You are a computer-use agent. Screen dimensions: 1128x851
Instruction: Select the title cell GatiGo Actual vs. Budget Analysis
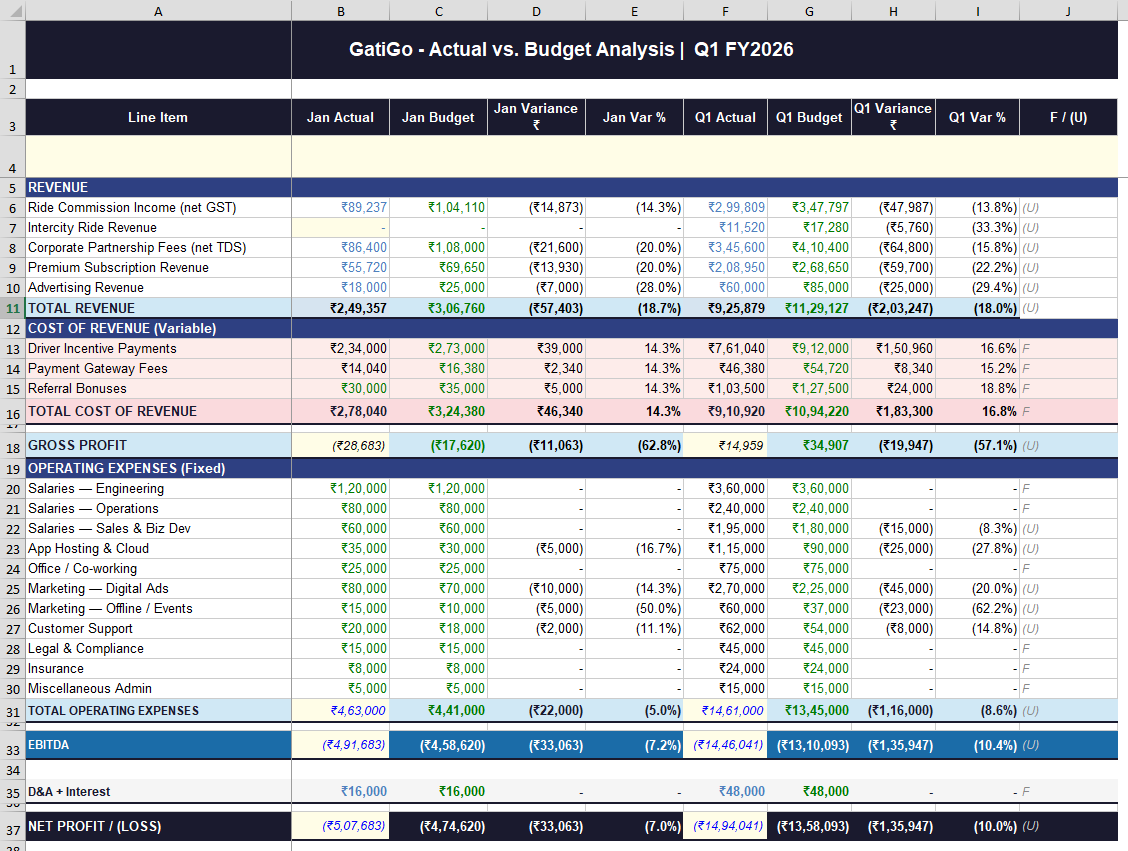coord(570,50)
